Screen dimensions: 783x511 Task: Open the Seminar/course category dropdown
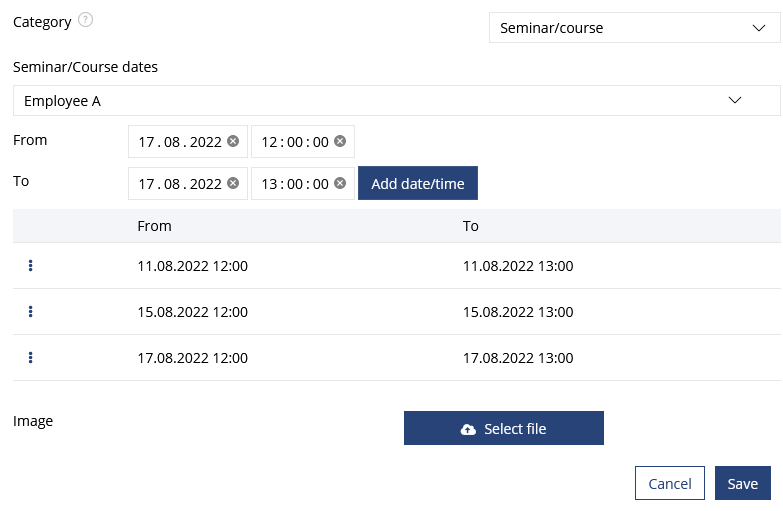click(x=634, y=28)
